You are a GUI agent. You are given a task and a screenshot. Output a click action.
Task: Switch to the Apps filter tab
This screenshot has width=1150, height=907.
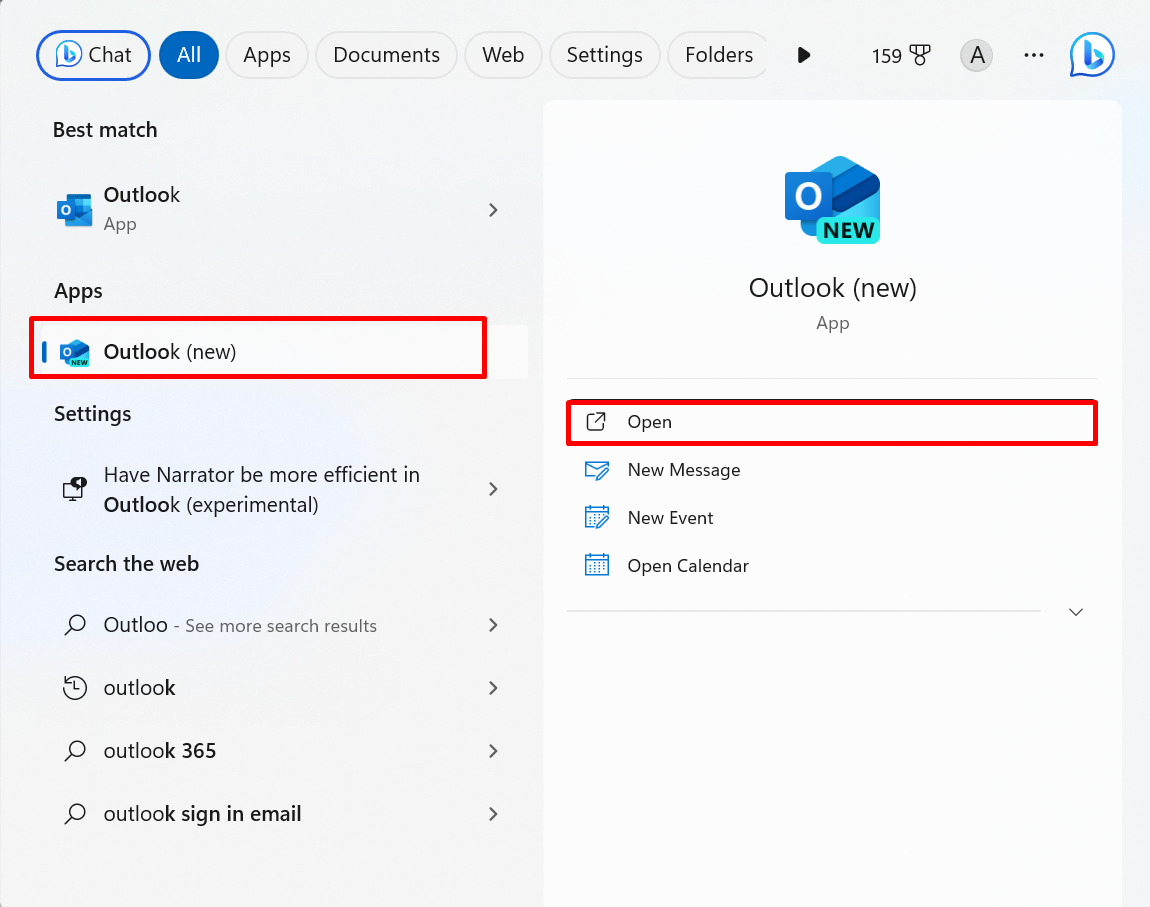pyautogui.click(x=267, y=55)
